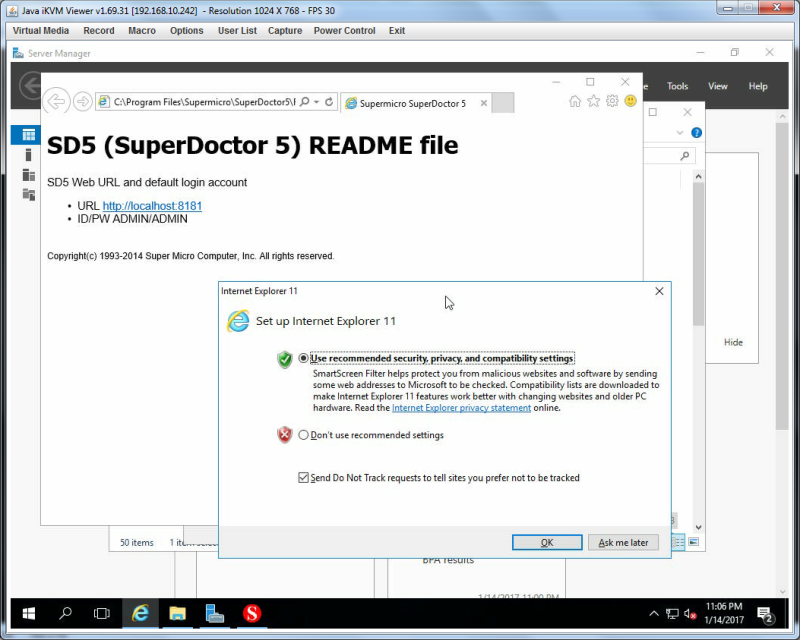This screenshot has width=800, height=640.
Task: Uncheck Send Do Not Track requests
Action: [x=304, y=478]
